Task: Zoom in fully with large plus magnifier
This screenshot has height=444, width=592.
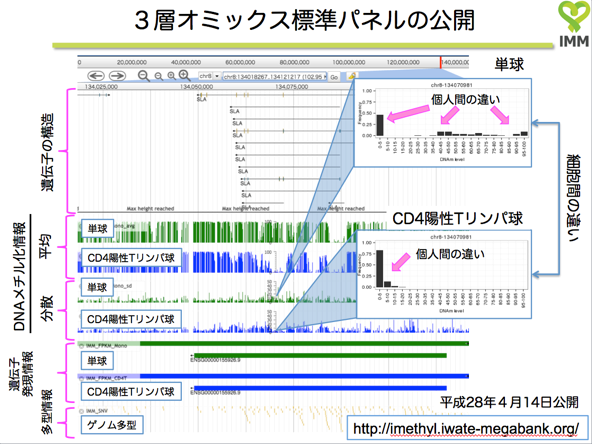Action: point(185,76)
